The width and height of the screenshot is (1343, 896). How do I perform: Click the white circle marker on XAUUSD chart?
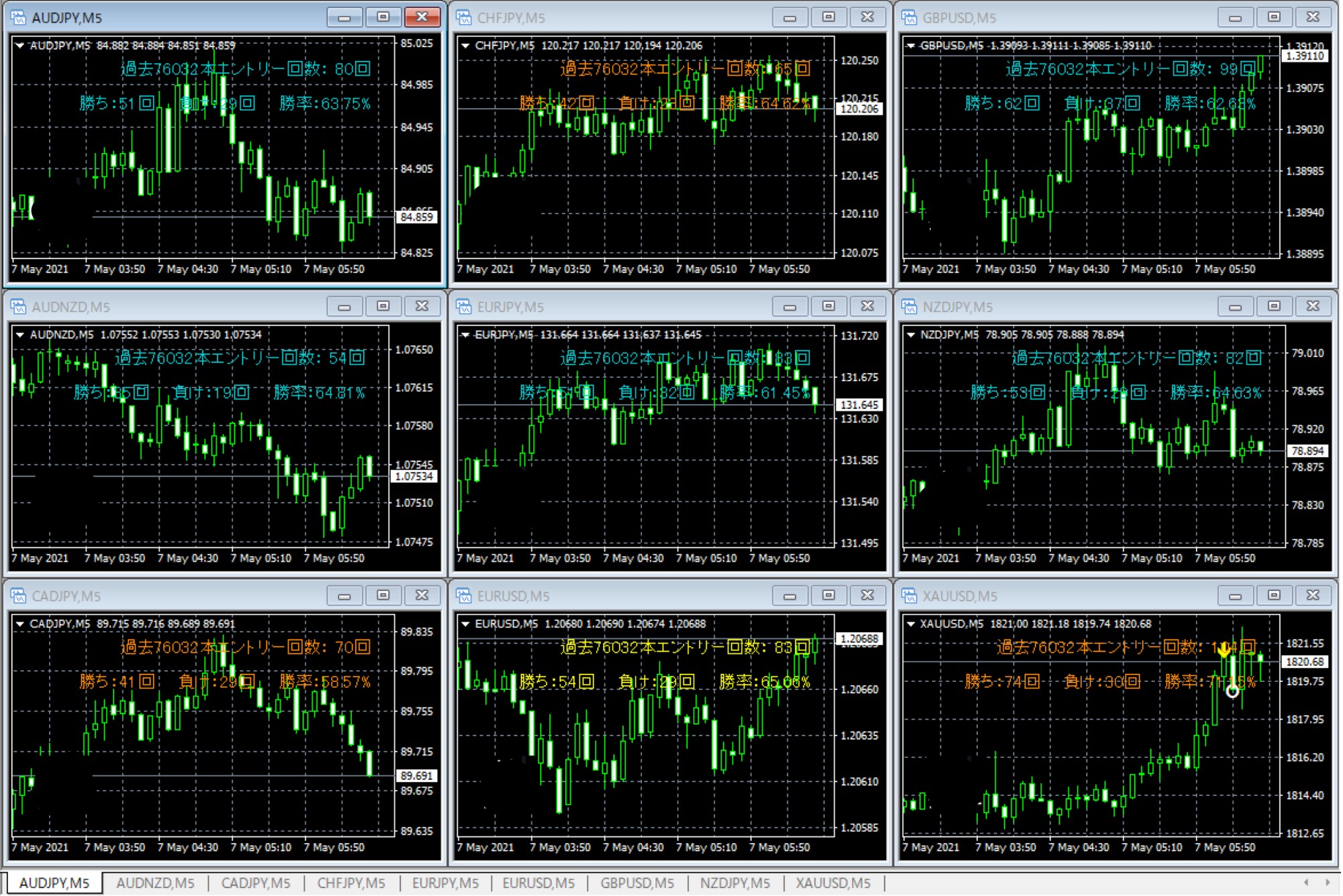[1232, 691]
